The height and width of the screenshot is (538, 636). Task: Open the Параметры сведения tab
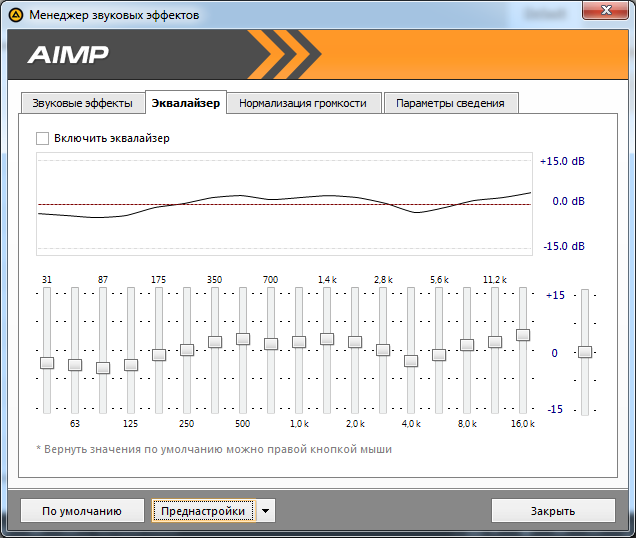pyautogui.click(x=450, y=103)
